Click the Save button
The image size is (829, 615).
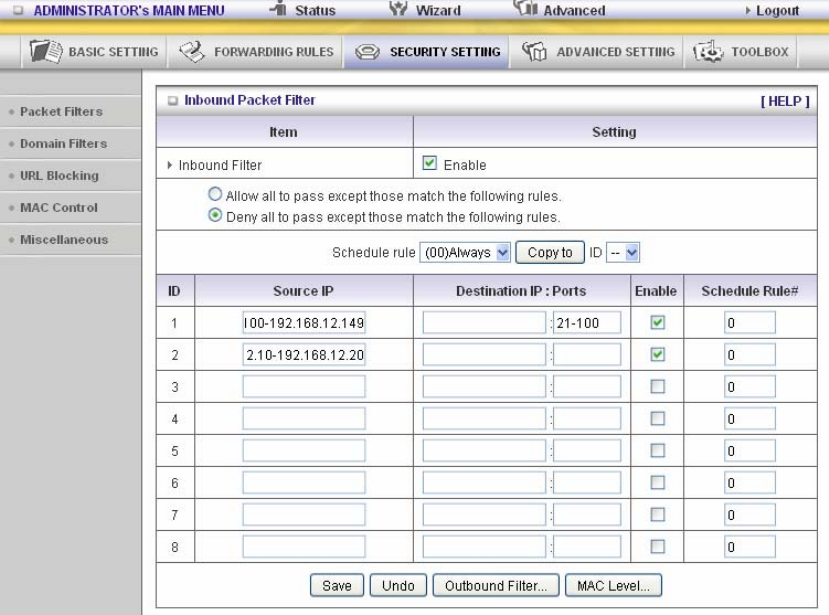tap(337, 585)
